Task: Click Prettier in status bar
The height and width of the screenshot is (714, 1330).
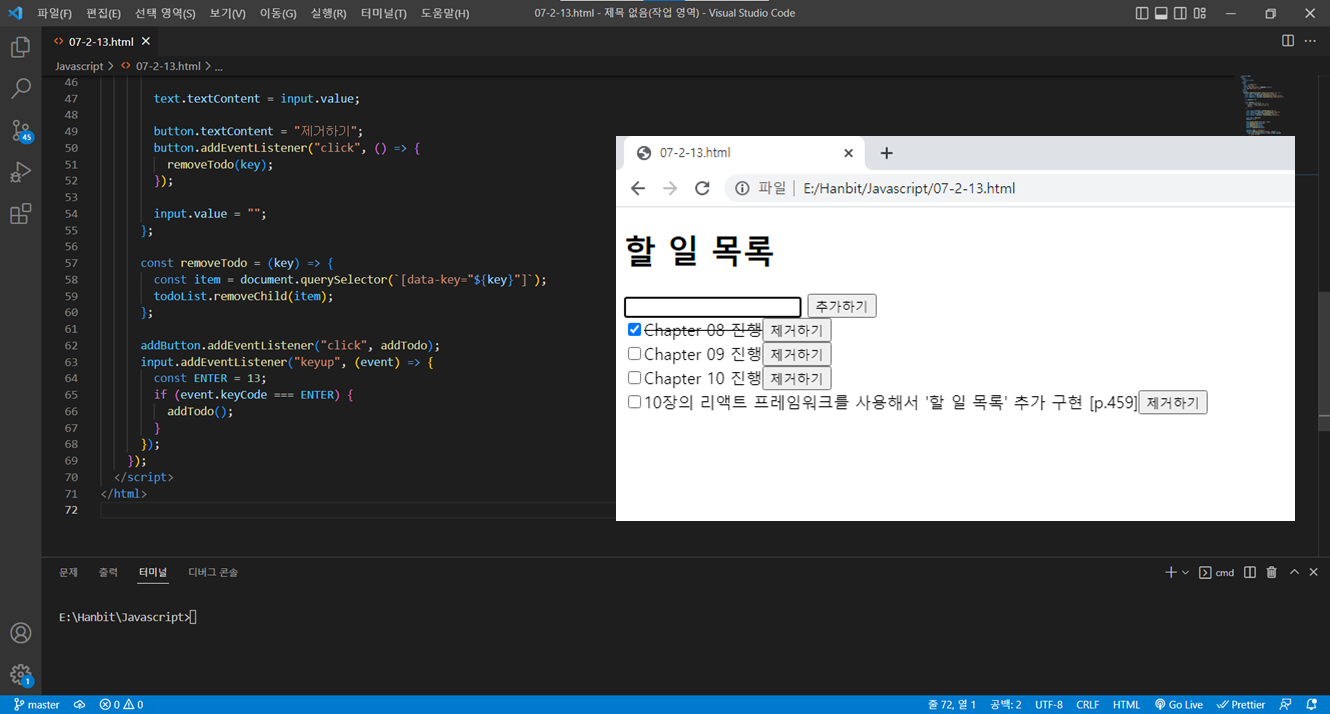Action: (1241, 704)
